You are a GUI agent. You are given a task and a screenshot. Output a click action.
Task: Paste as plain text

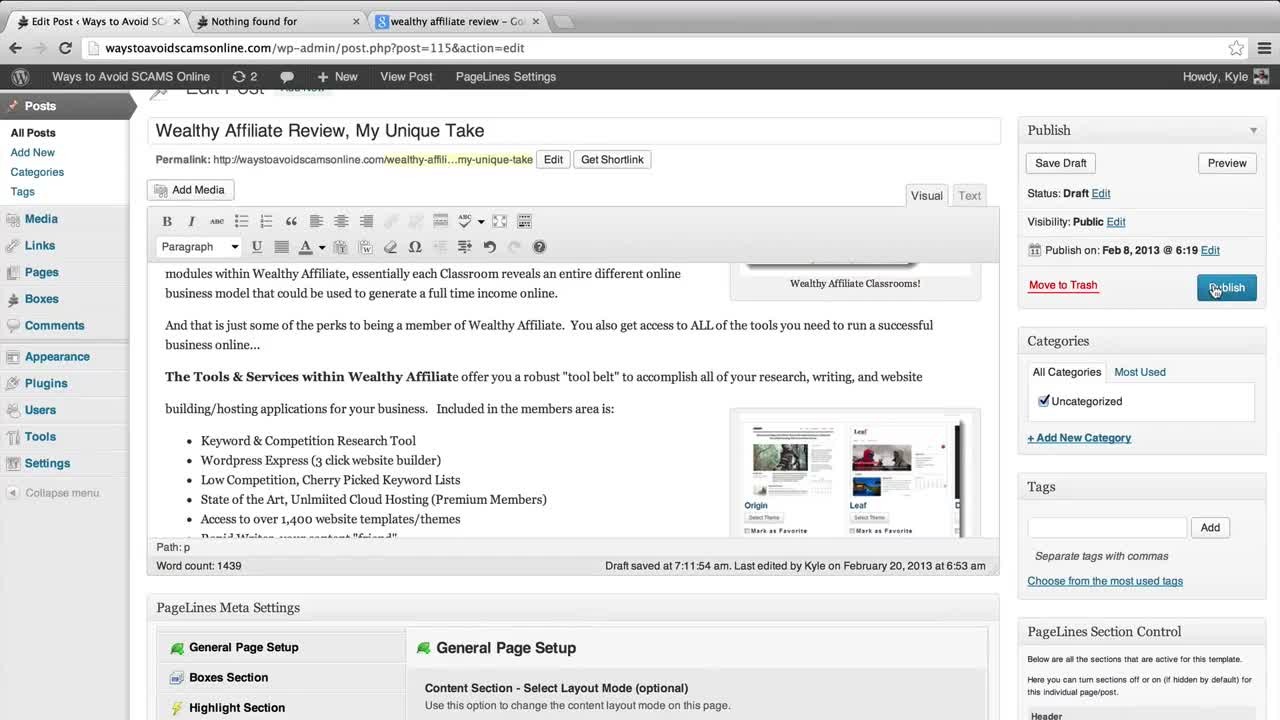341,247
